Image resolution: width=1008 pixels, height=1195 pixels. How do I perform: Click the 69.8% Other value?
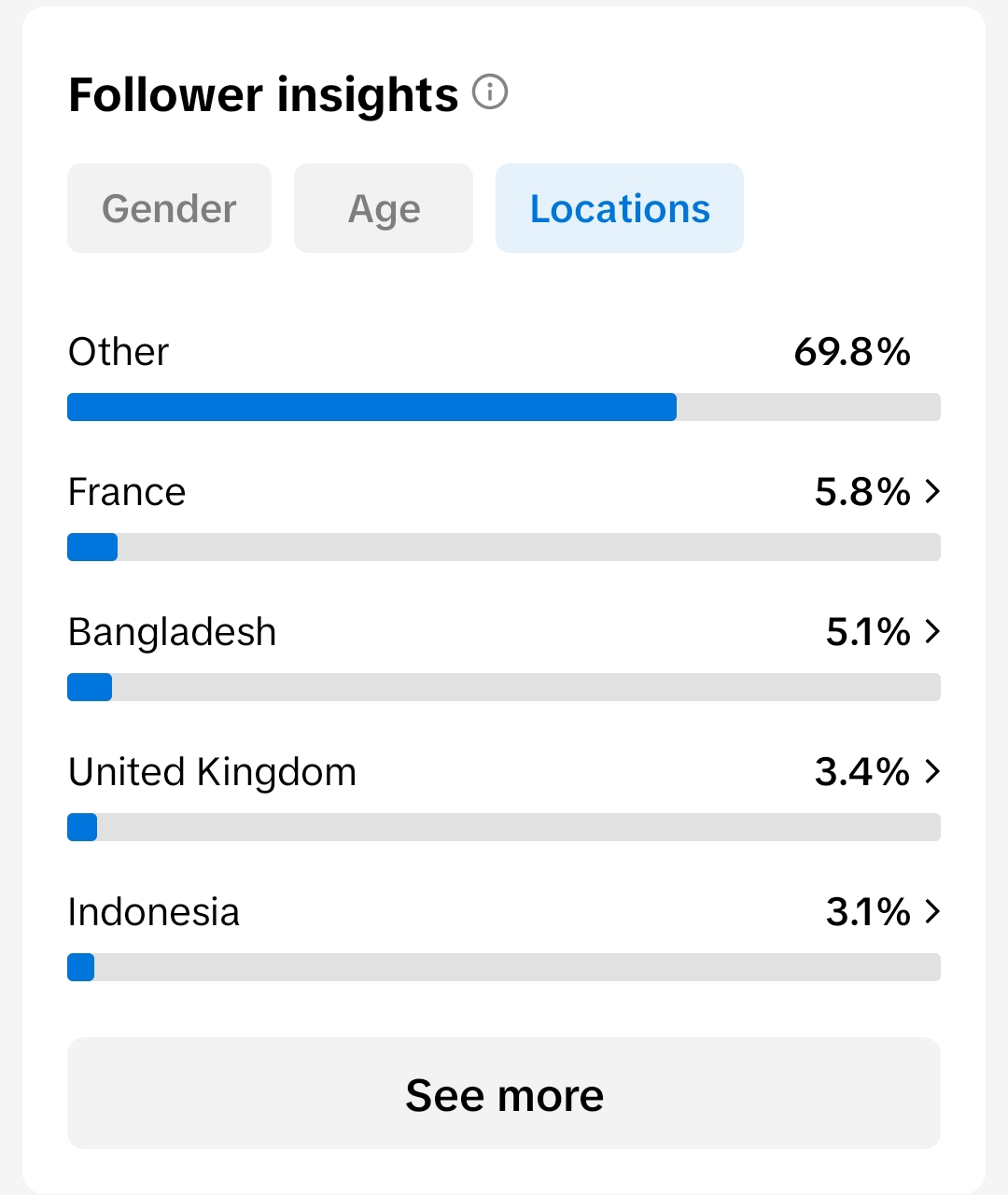point(852,352)
